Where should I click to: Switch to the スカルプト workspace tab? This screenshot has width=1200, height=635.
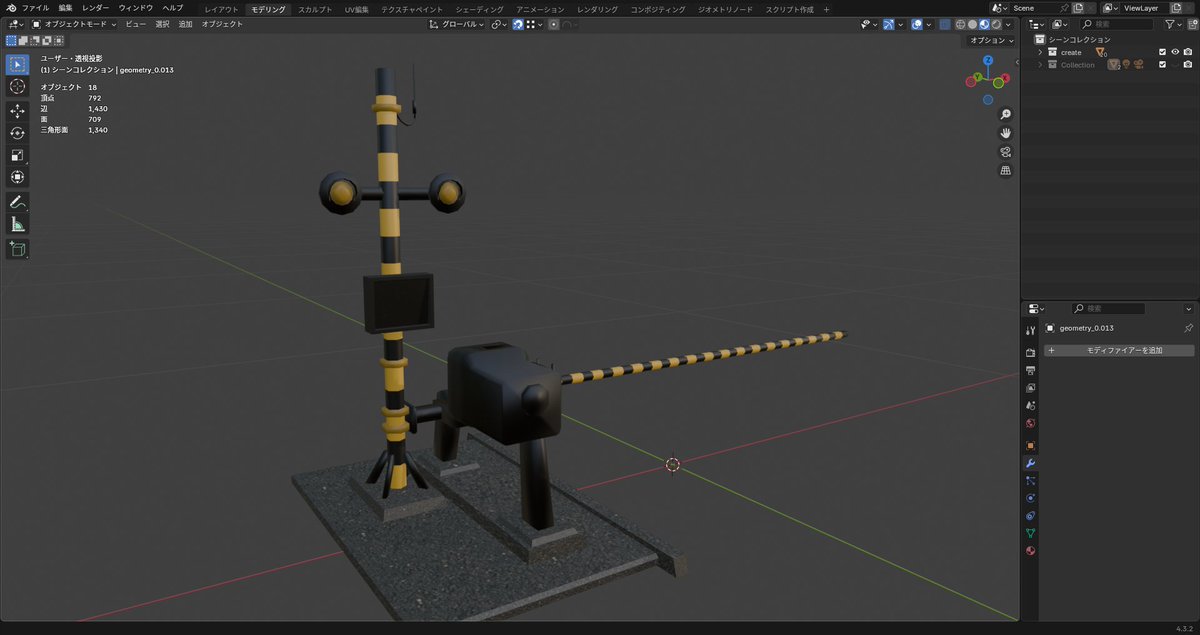(x=315, y=9)
